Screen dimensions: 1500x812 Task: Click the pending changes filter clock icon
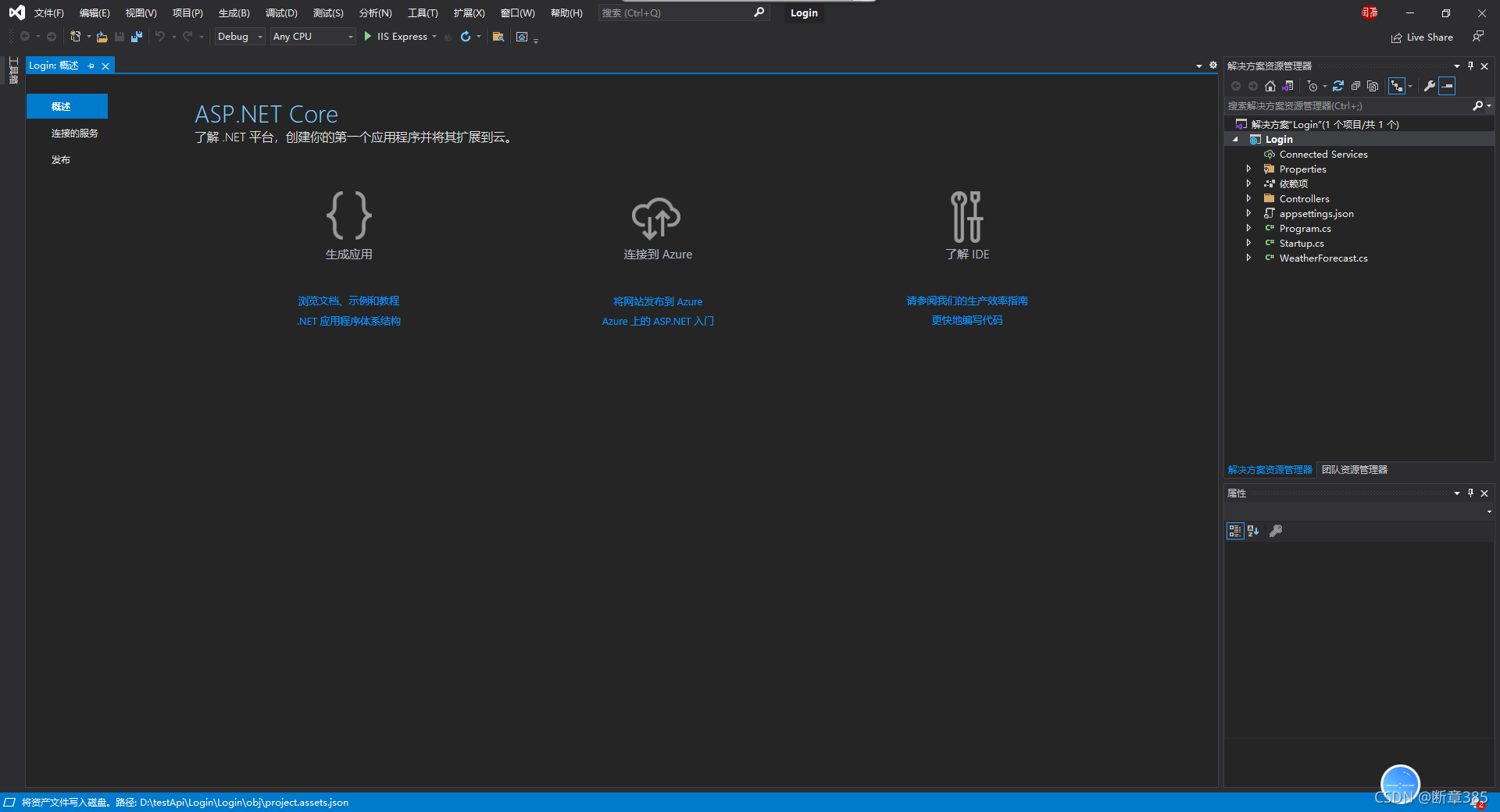click(1312, 86)
